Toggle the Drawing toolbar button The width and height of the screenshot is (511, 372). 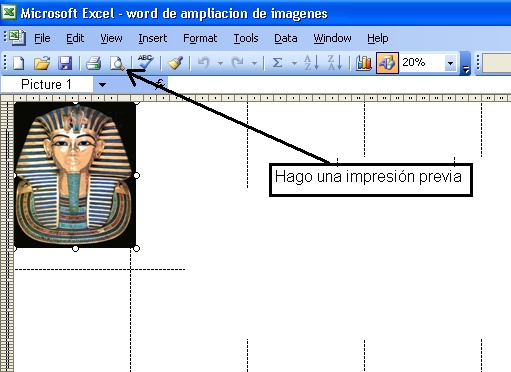point(387,62)
